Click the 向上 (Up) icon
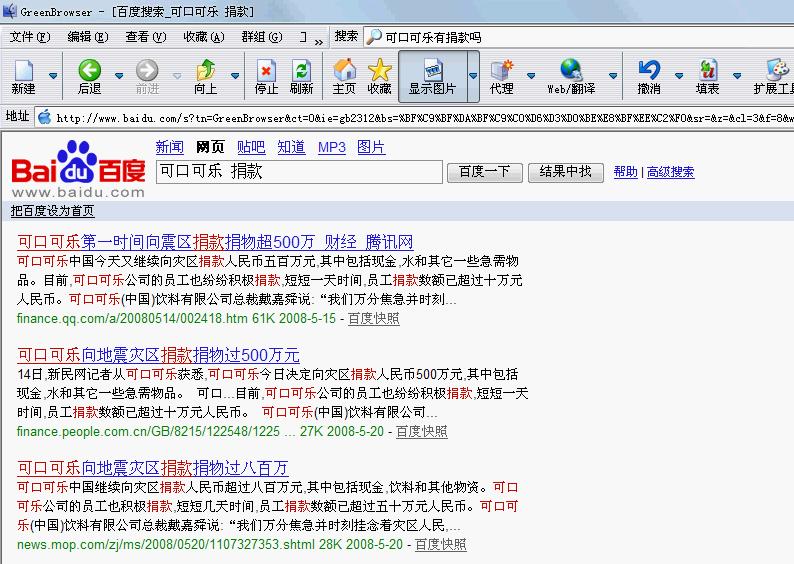The height and width of the screenshot is (564, 794). 205,76
